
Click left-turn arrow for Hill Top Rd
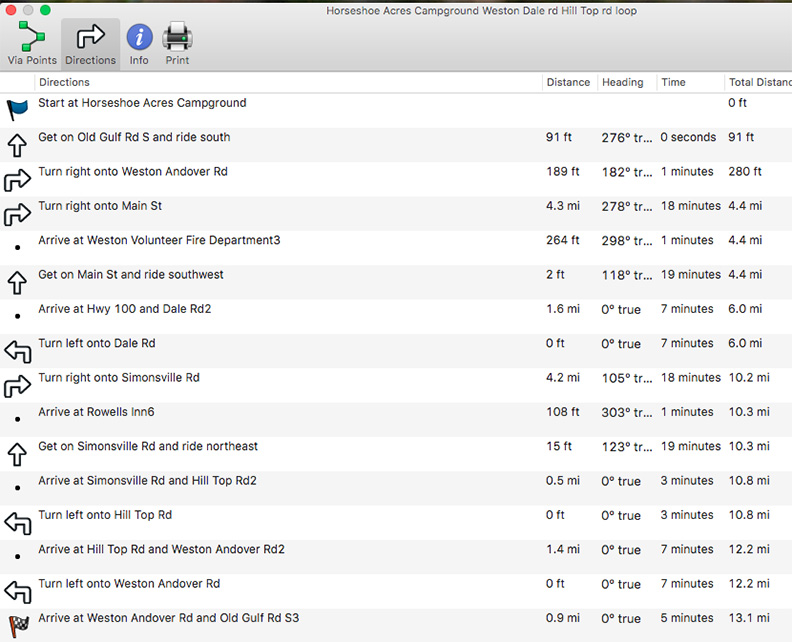coord(17,522)
